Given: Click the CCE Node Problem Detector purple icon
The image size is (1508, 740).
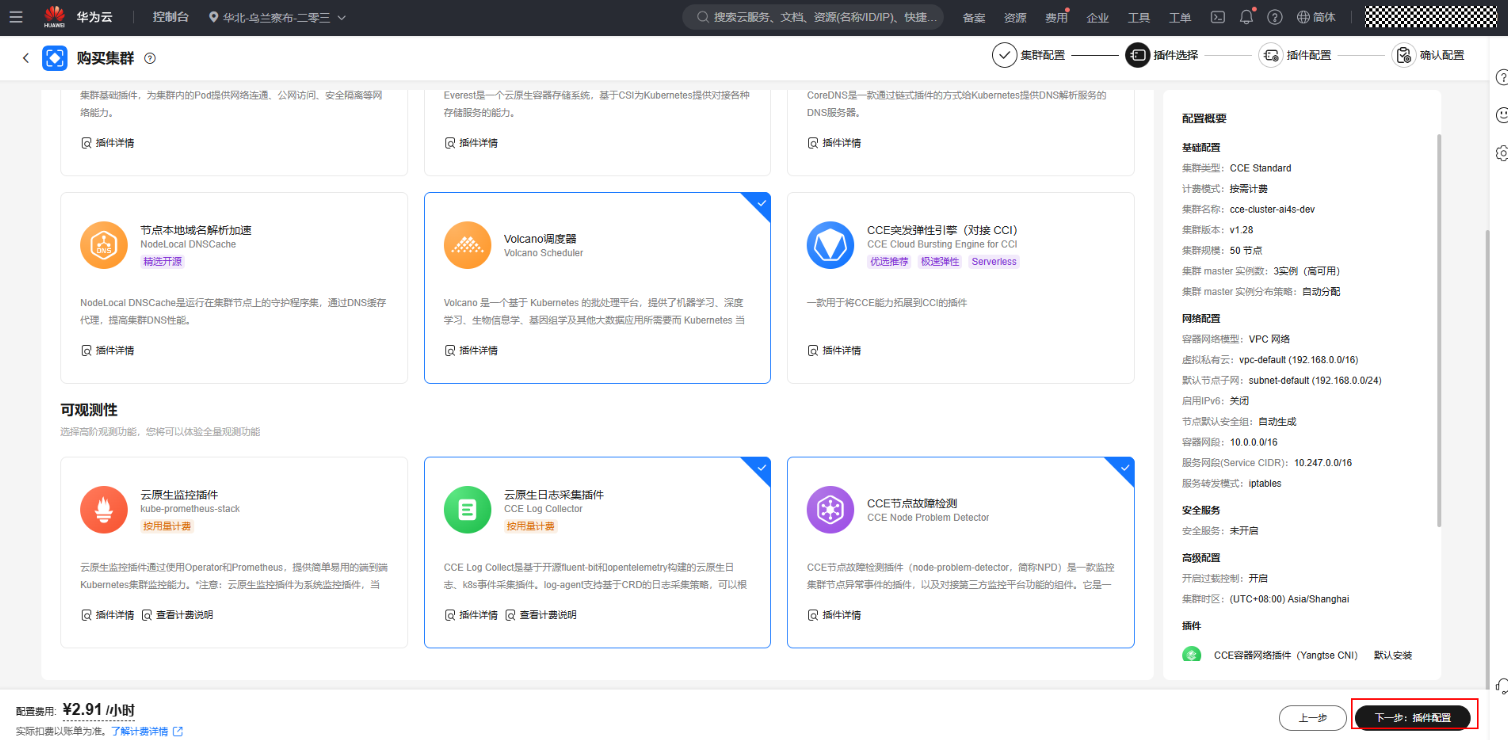Looking at the screenshot, I should [x=830, y=510].
